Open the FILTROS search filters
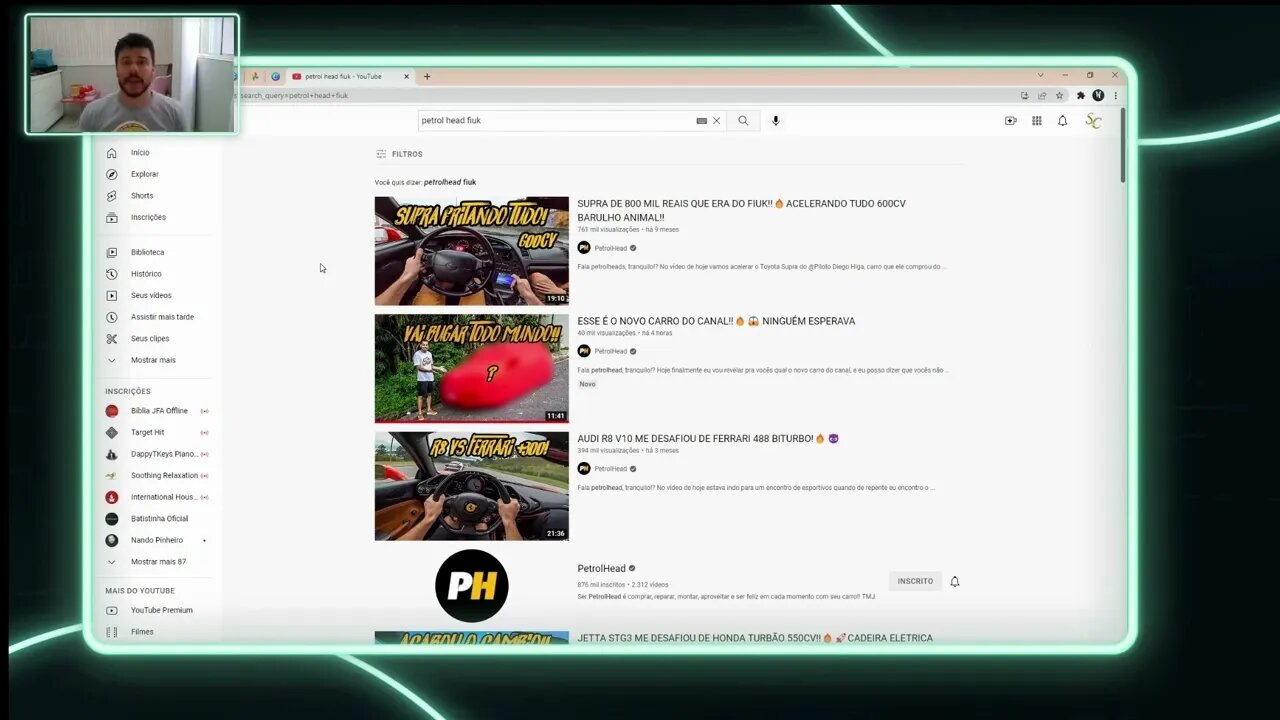 (399, 154)
